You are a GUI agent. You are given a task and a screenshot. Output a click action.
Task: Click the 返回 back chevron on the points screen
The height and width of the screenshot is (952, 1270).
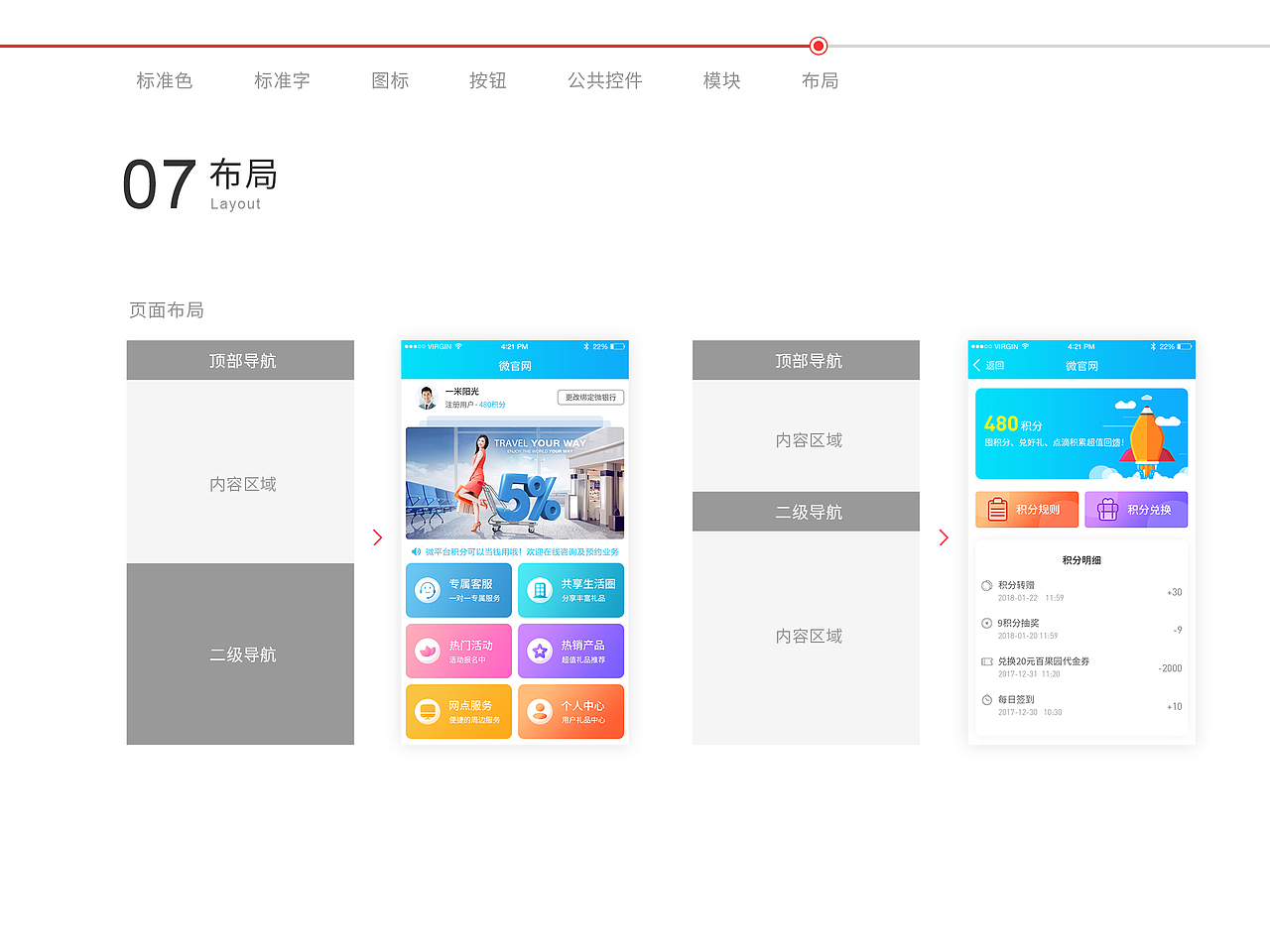pyautogui.click(x=976, y=364)
